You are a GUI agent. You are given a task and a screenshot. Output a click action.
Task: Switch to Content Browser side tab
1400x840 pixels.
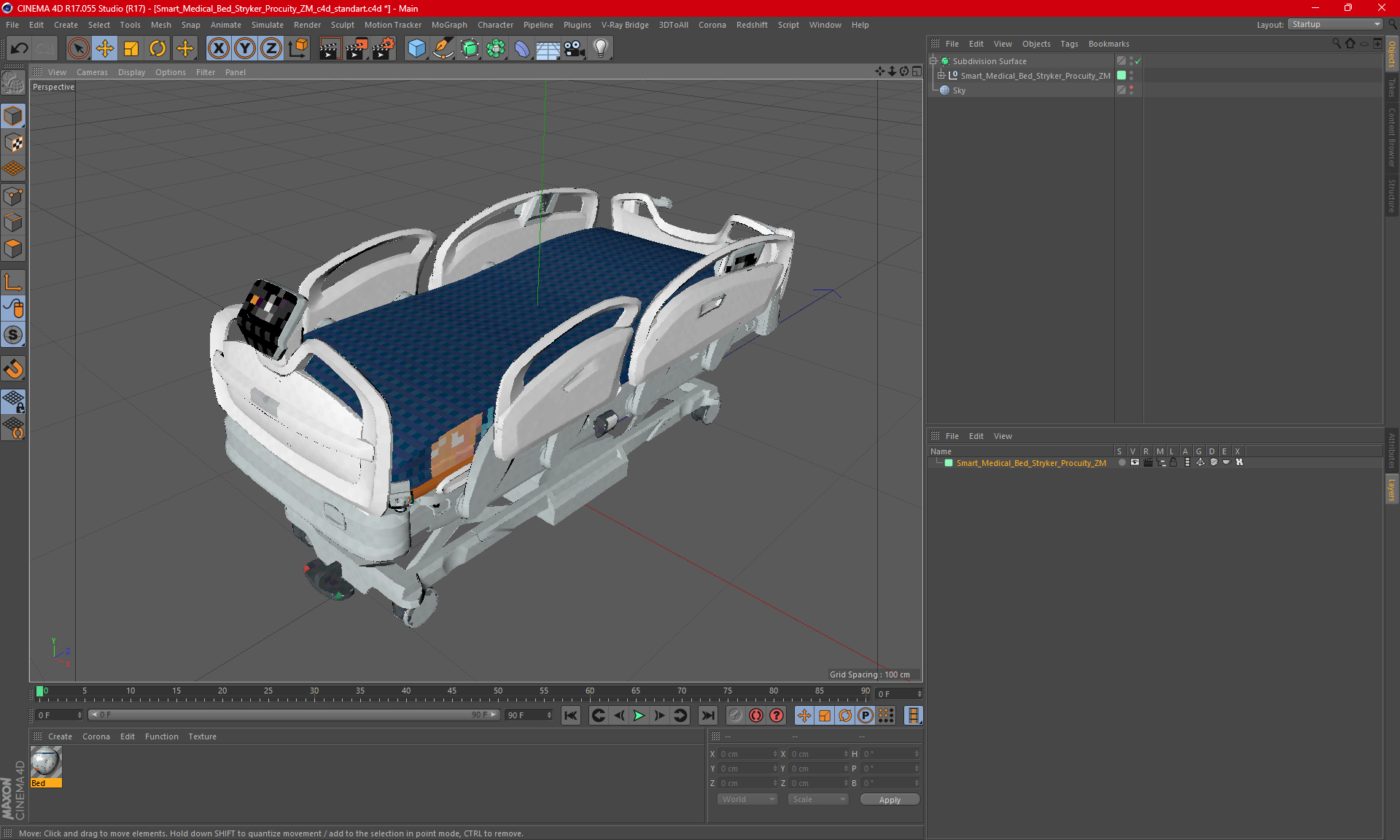tap(1392, 138)
